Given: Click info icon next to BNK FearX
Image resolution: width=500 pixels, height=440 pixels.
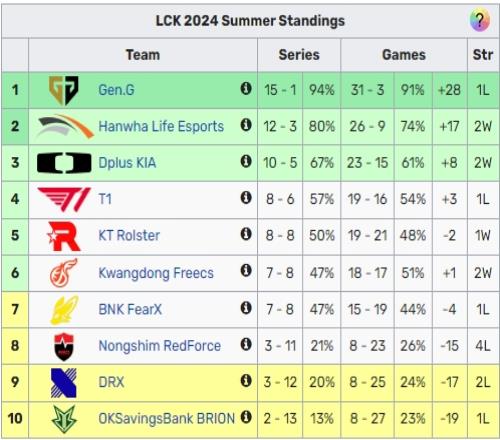Looking at the screenshot, I should click(246, 308).
